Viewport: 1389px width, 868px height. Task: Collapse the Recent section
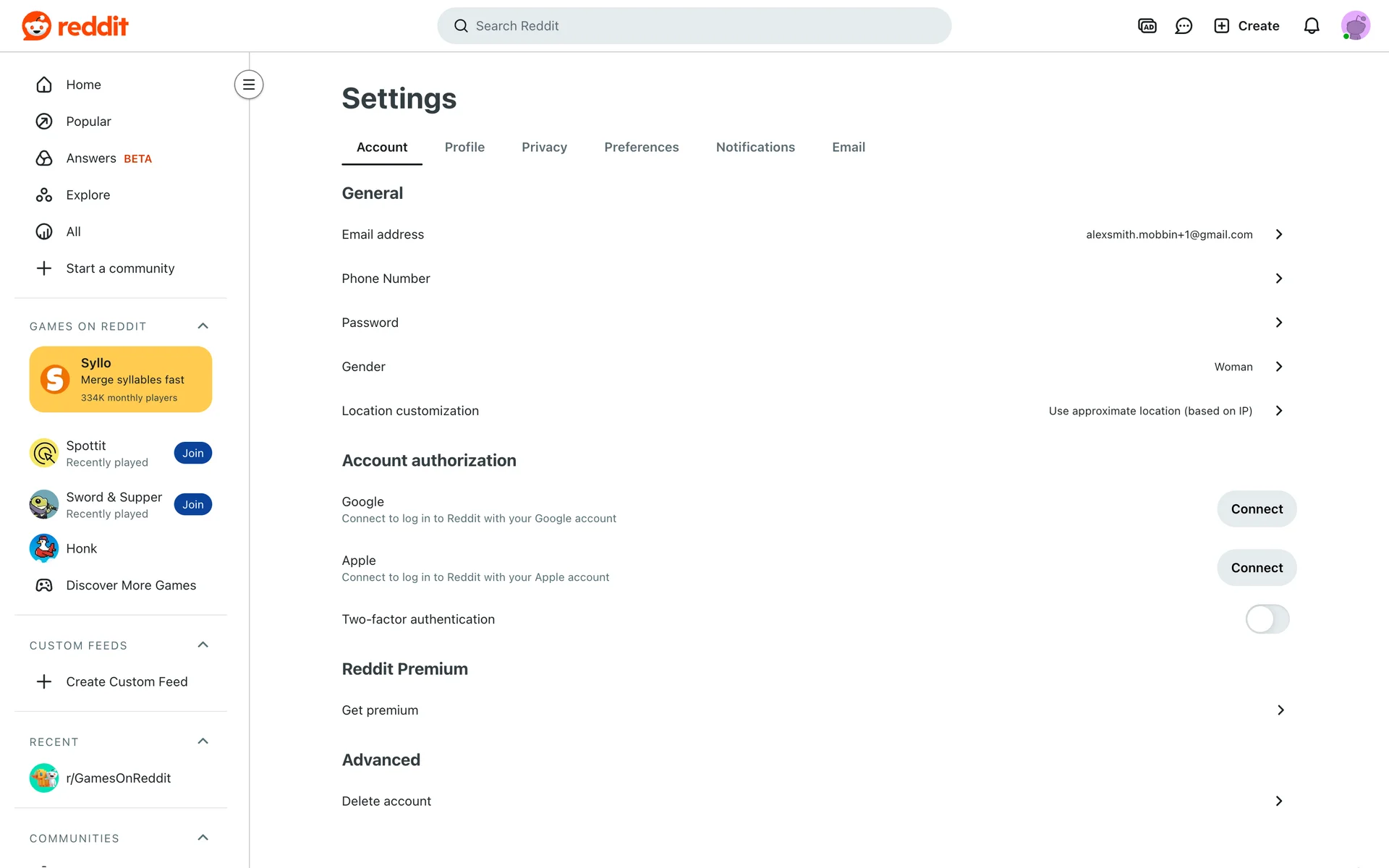[x=203, y=741]
